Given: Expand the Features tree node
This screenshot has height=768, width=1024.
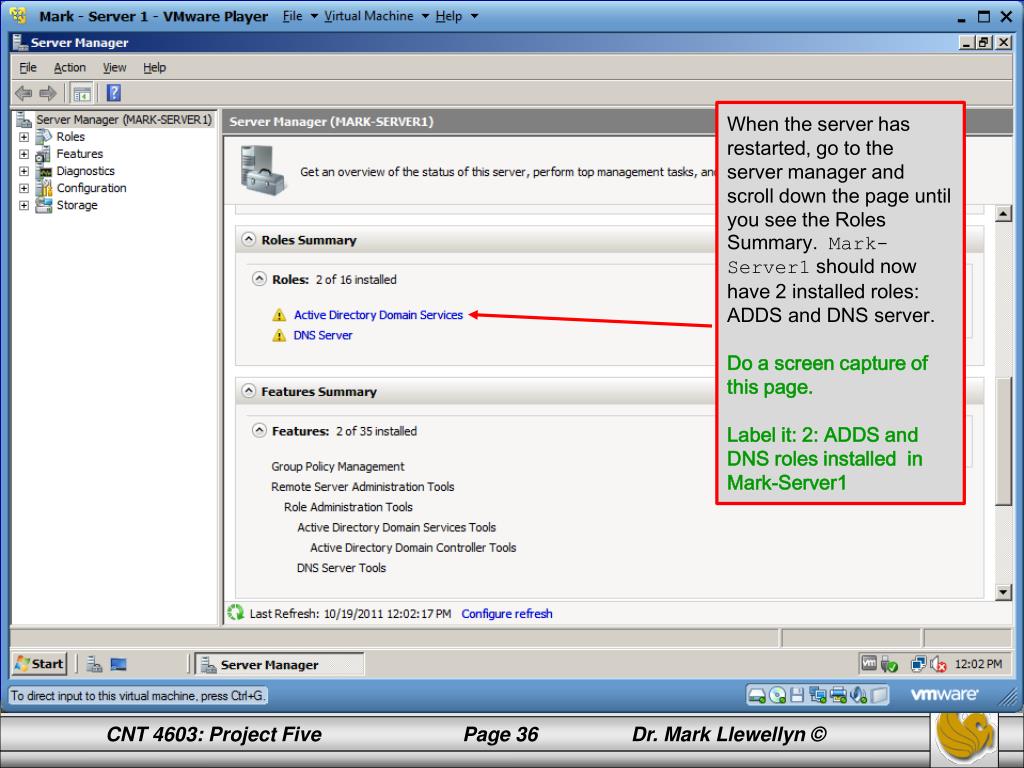Looking at the screenshot, I should 24,154.
